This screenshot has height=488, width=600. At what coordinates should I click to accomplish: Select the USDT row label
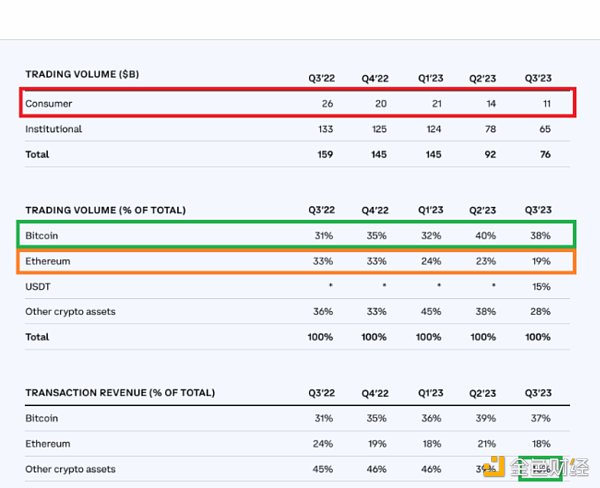38,287
